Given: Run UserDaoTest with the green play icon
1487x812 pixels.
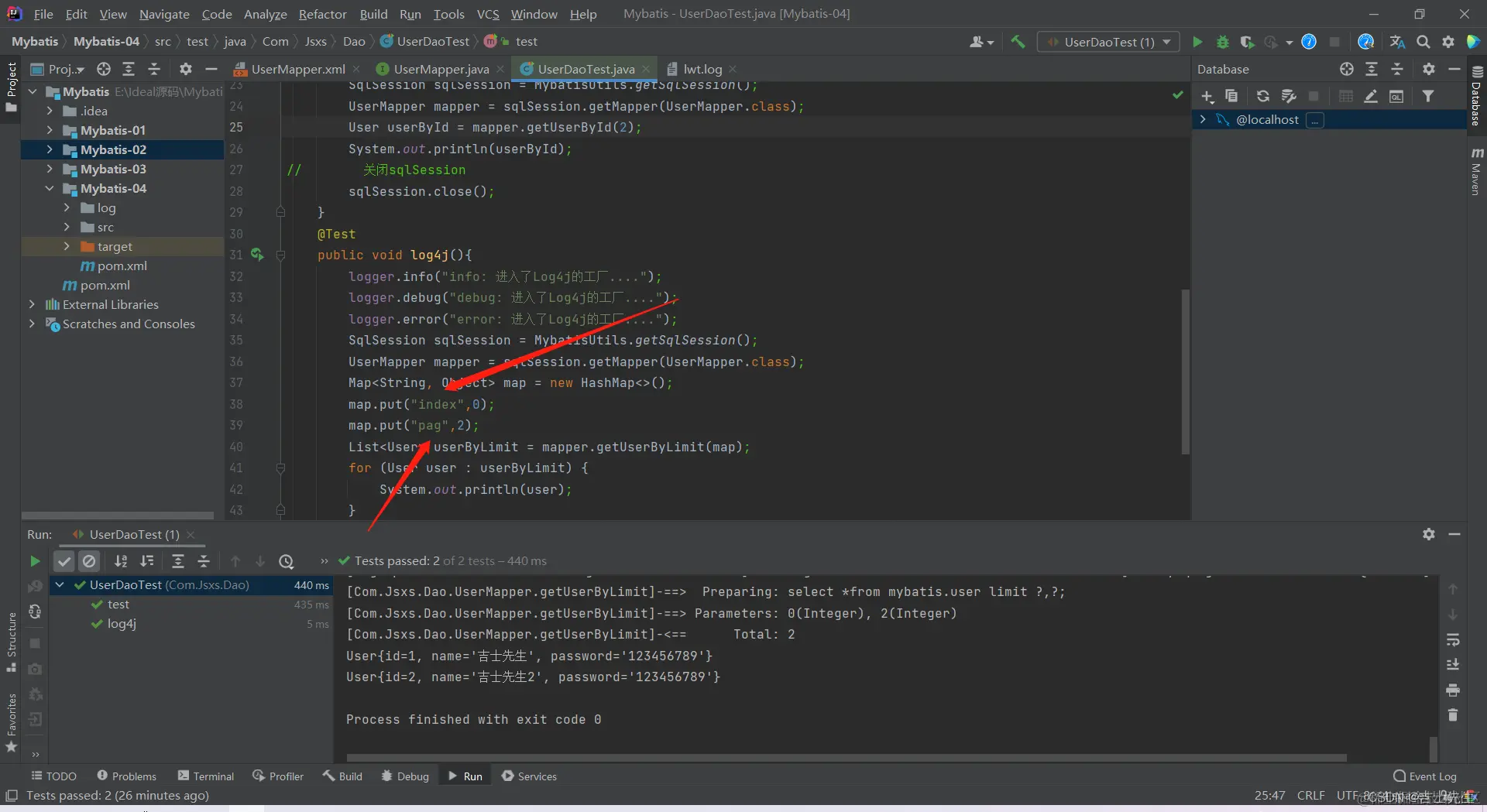Looking at the screenshot, I should tap(1197, 42).
